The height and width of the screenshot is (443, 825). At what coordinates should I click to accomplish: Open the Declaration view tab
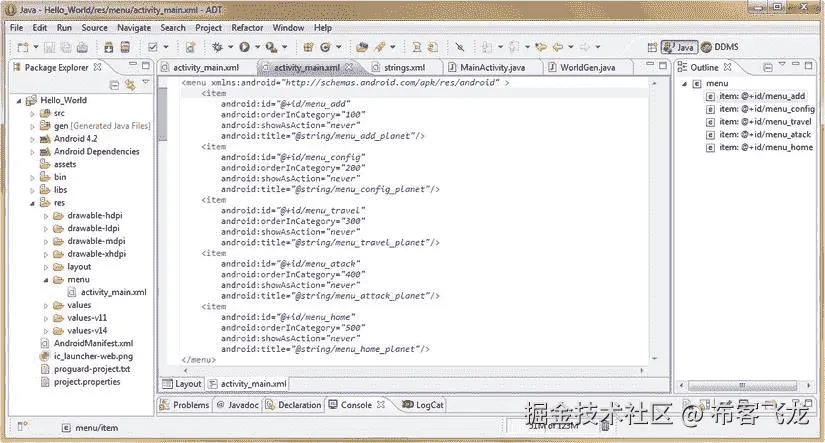tap(293, 405)
